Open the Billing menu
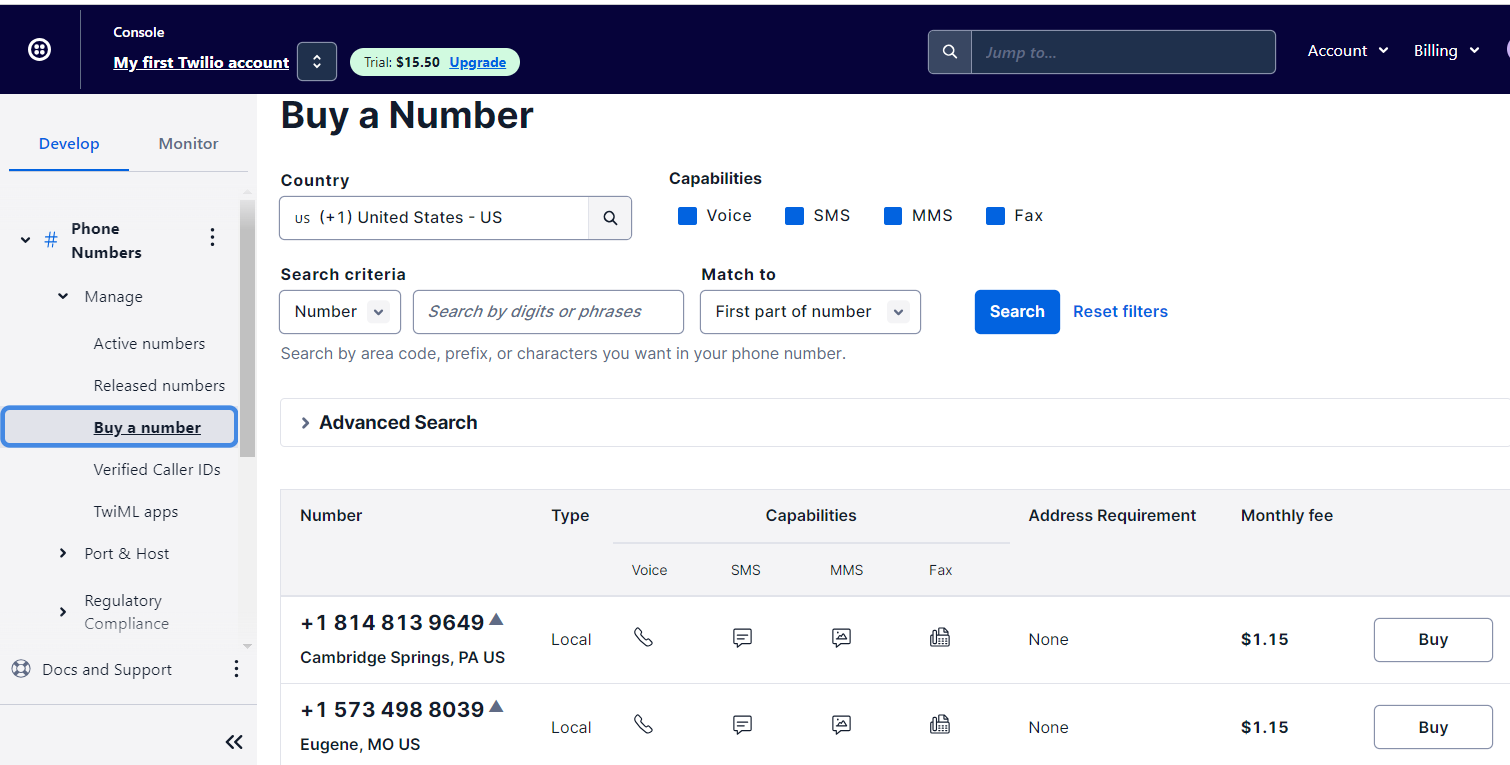Screen dimensions: 1510x765 tap(1446, 51)
